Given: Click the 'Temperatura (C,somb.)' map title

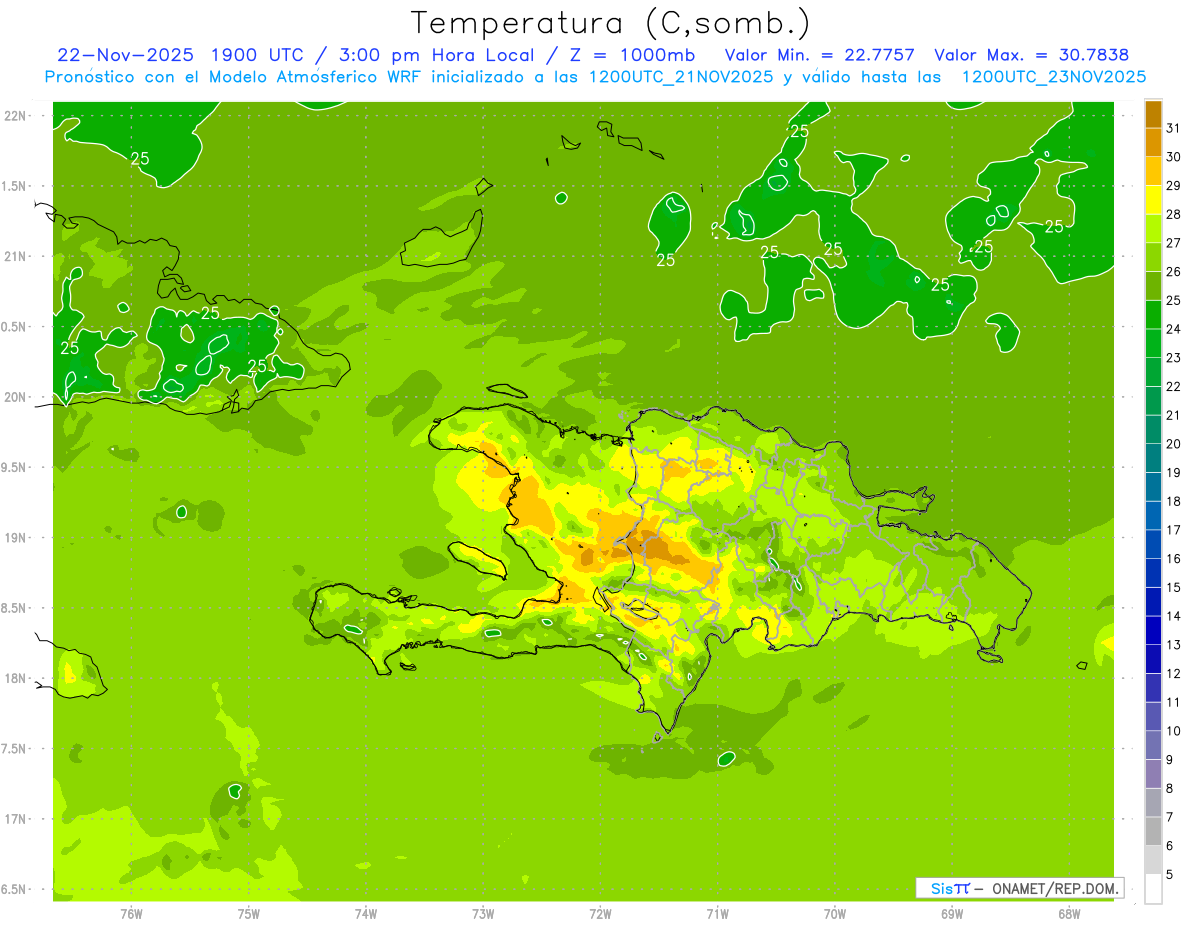Looking at the screenshot, I should [610, 23].
